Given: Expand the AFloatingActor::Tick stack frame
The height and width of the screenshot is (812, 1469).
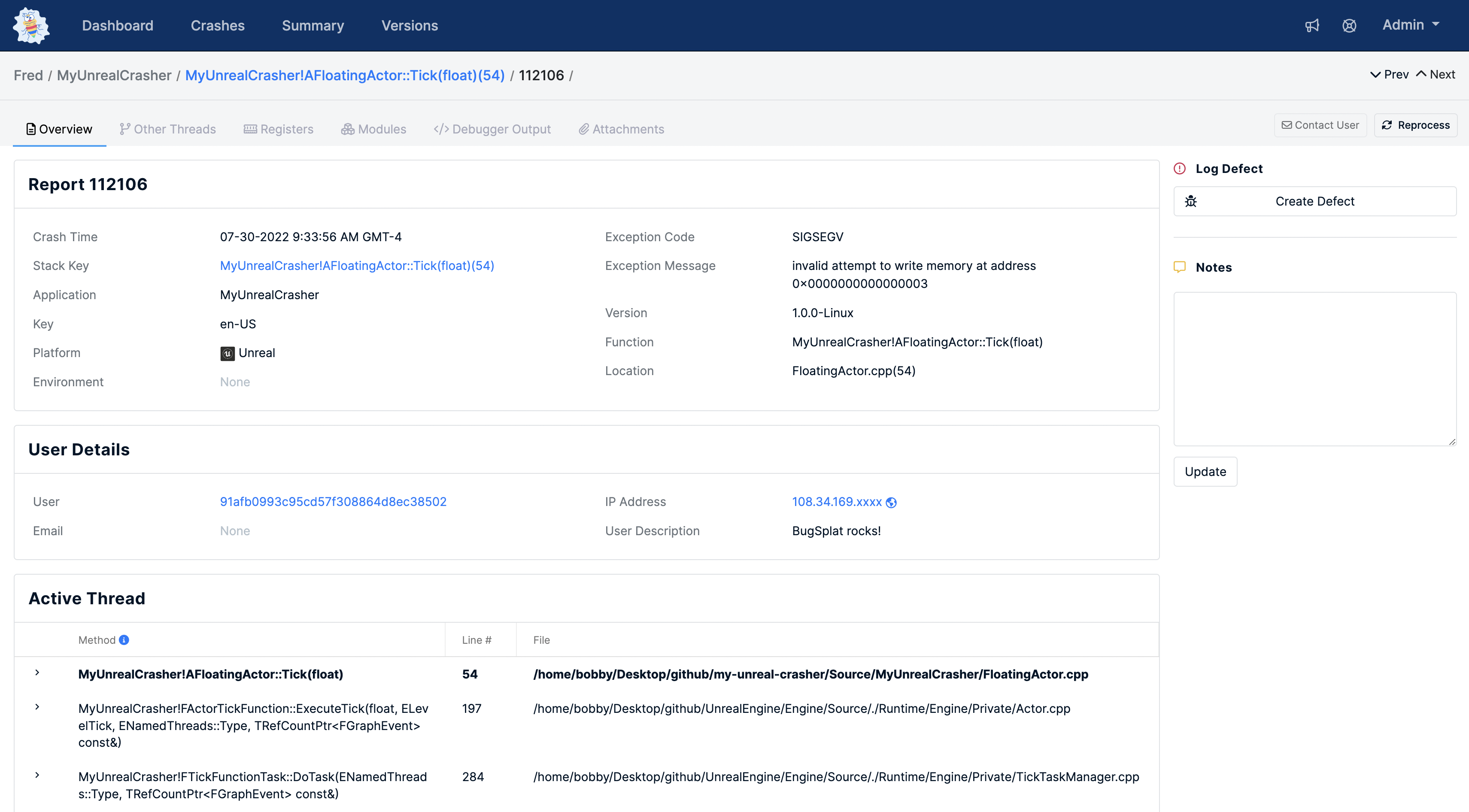Looking at the screenshot, I should click(x=37, y=673).
